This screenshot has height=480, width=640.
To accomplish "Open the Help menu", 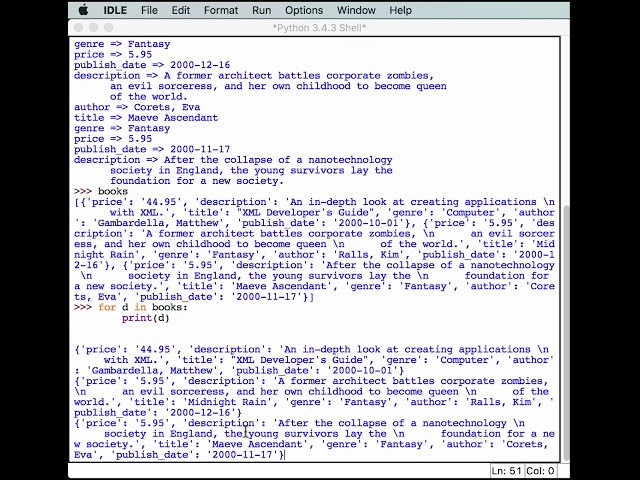I will [400, 10].
